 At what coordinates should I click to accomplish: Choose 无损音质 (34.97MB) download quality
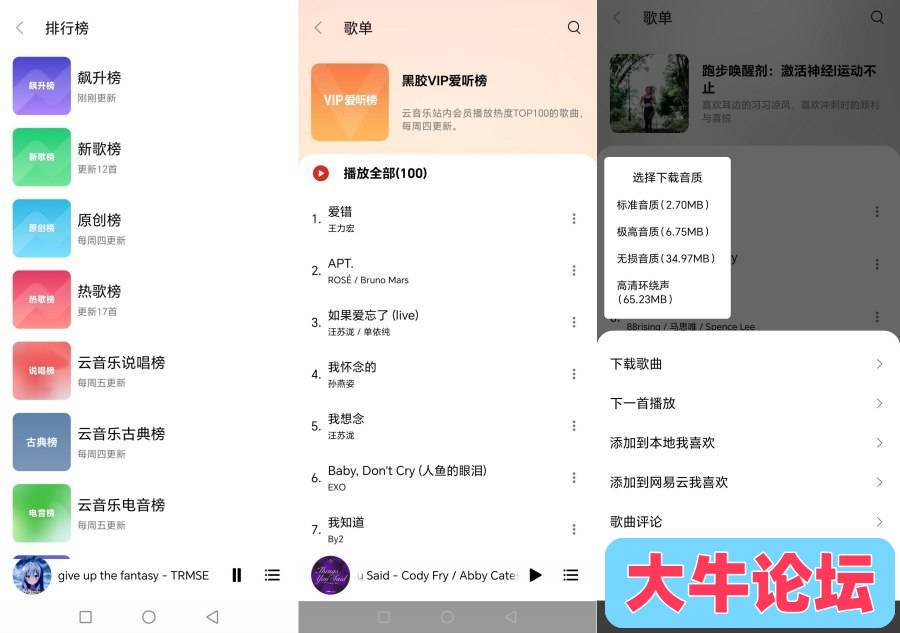(x=666, y=259)
